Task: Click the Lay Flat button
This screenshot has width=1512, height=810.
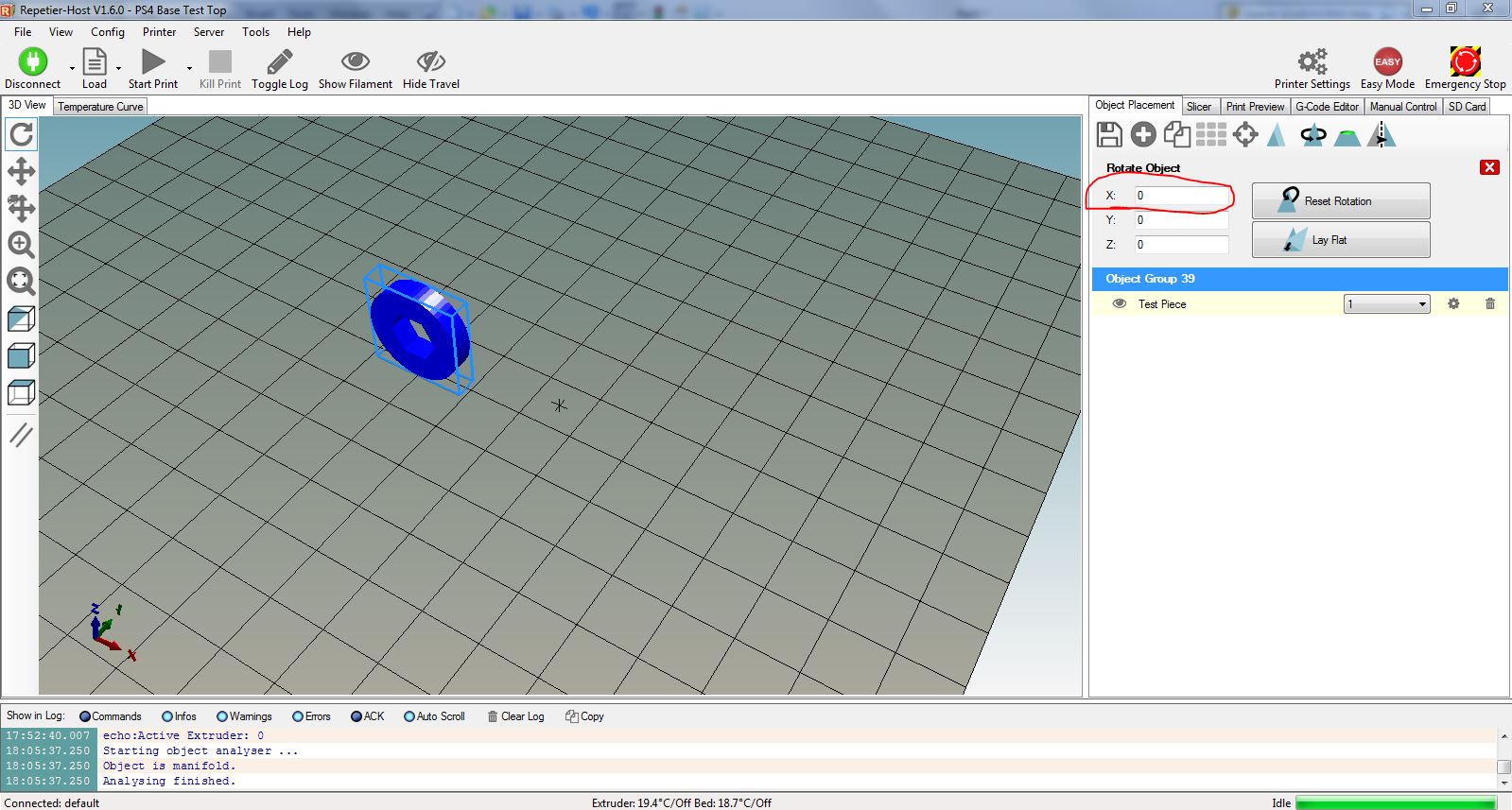Action: (x=1341, y=240)
